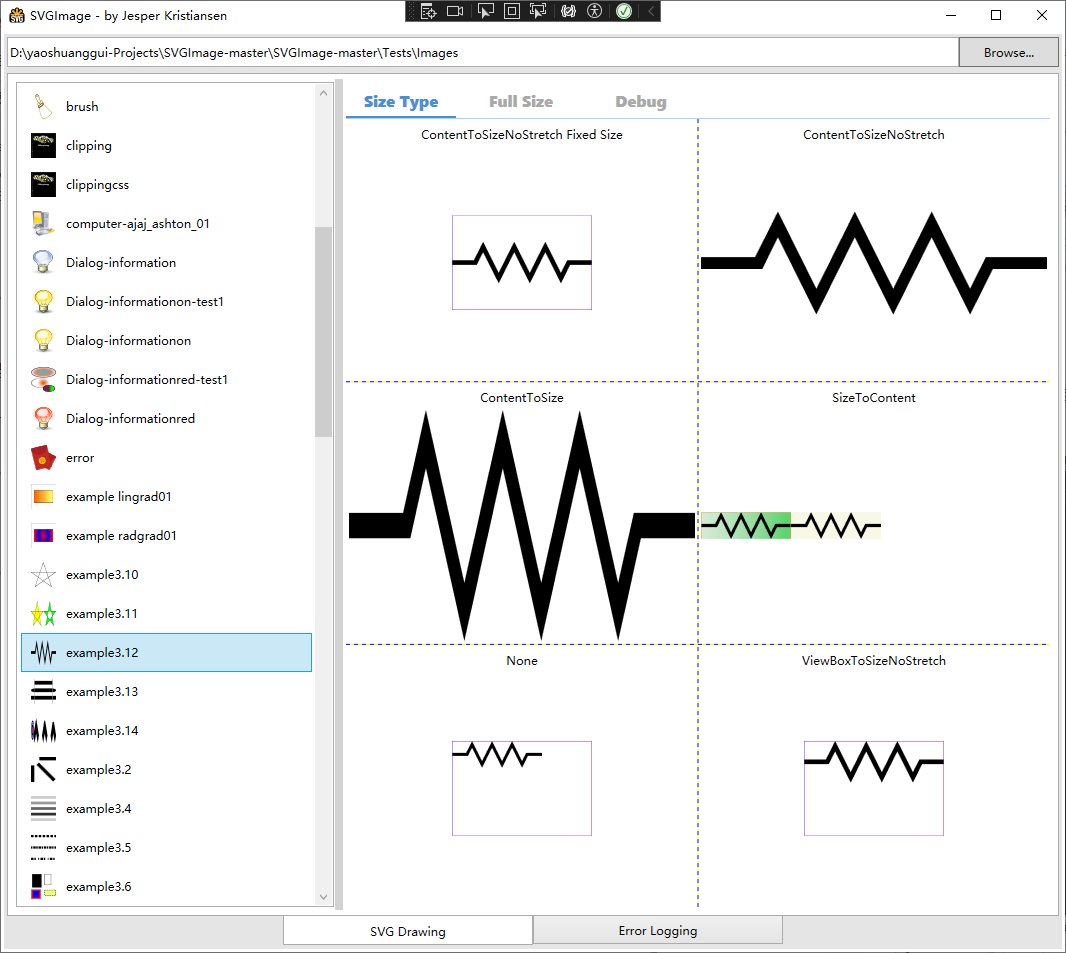Click the example3.13 thick lines icon

click(43, 691)
